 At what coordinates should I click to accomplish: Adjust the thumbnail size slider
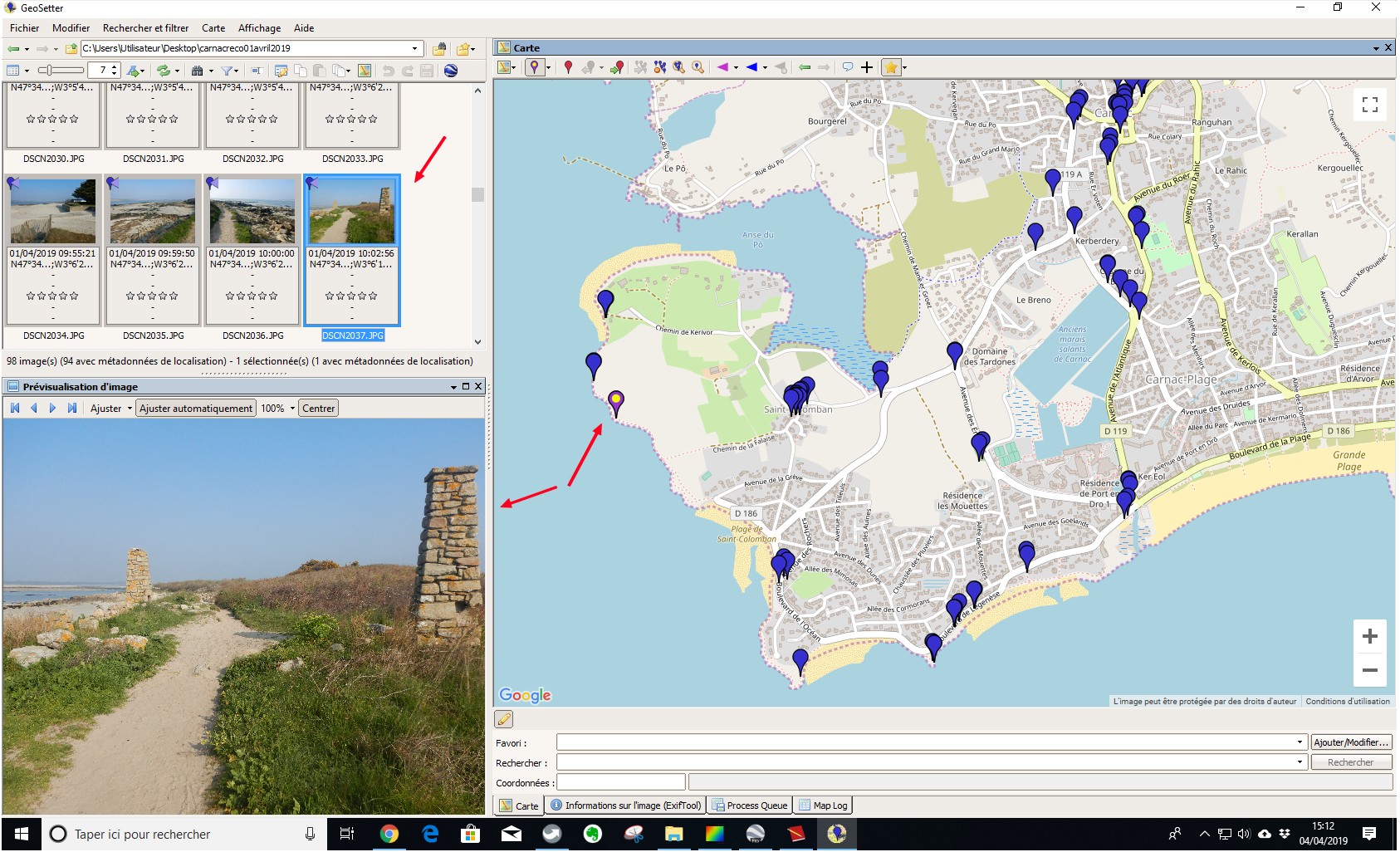(x=50, y=71)
